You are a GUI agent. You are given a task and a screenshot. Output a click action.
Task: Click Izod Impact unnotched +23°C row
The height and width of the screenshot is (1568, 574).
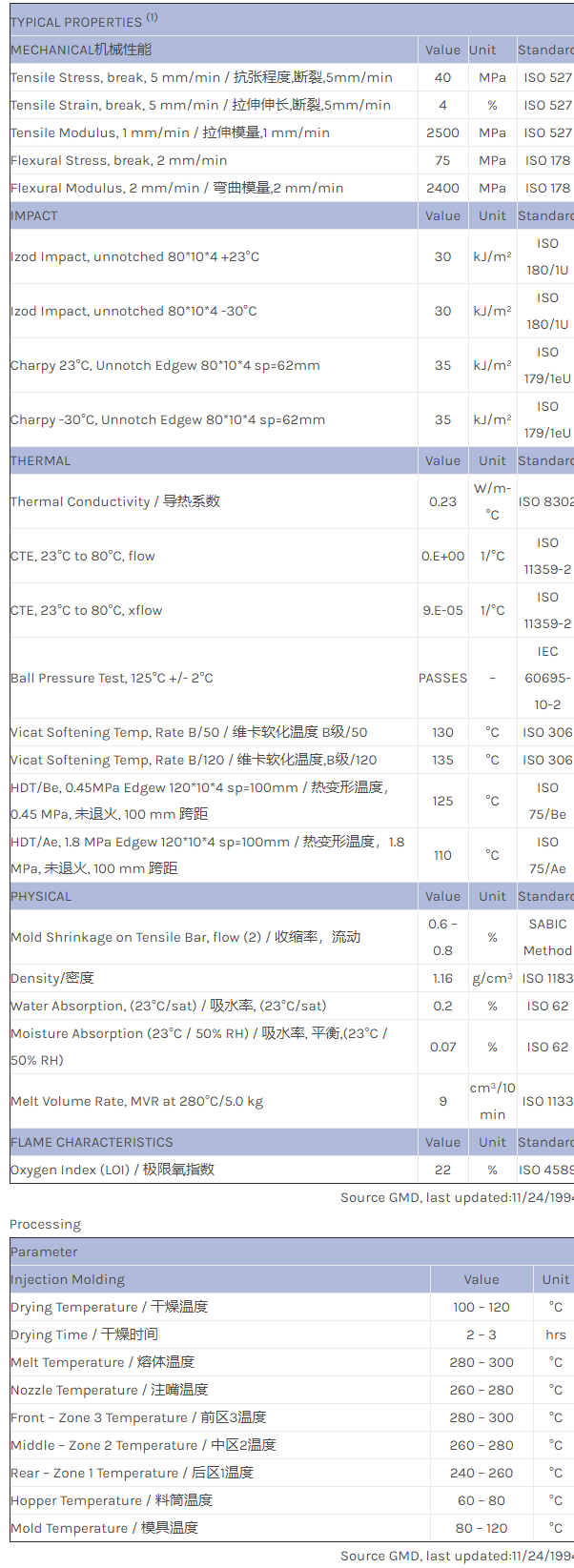[x=134, y=256]
